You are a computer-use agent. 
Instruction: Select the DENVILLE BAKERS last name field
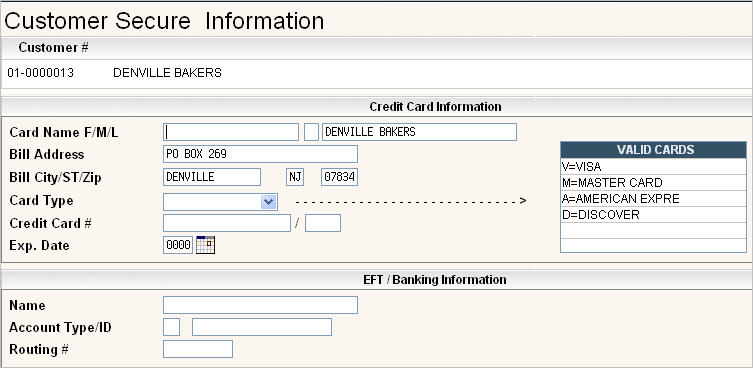click(x=419, y=132)
